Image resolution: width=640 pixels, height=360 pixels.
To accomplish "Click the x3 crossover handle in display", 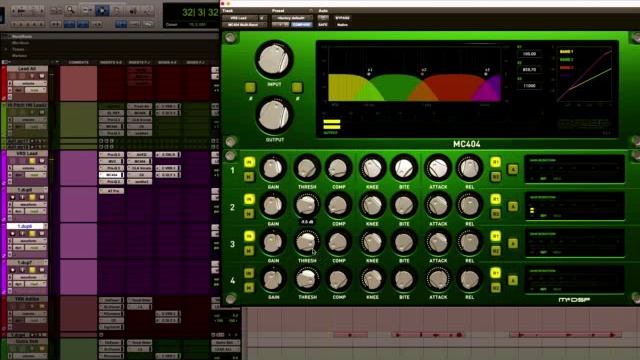I will click(x=486, y=74).
